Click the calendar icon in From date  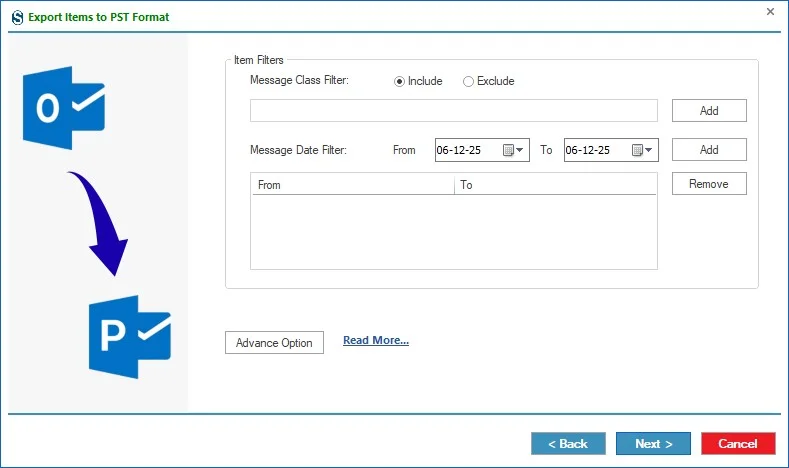pyautogui.click(x=508, y=150)
